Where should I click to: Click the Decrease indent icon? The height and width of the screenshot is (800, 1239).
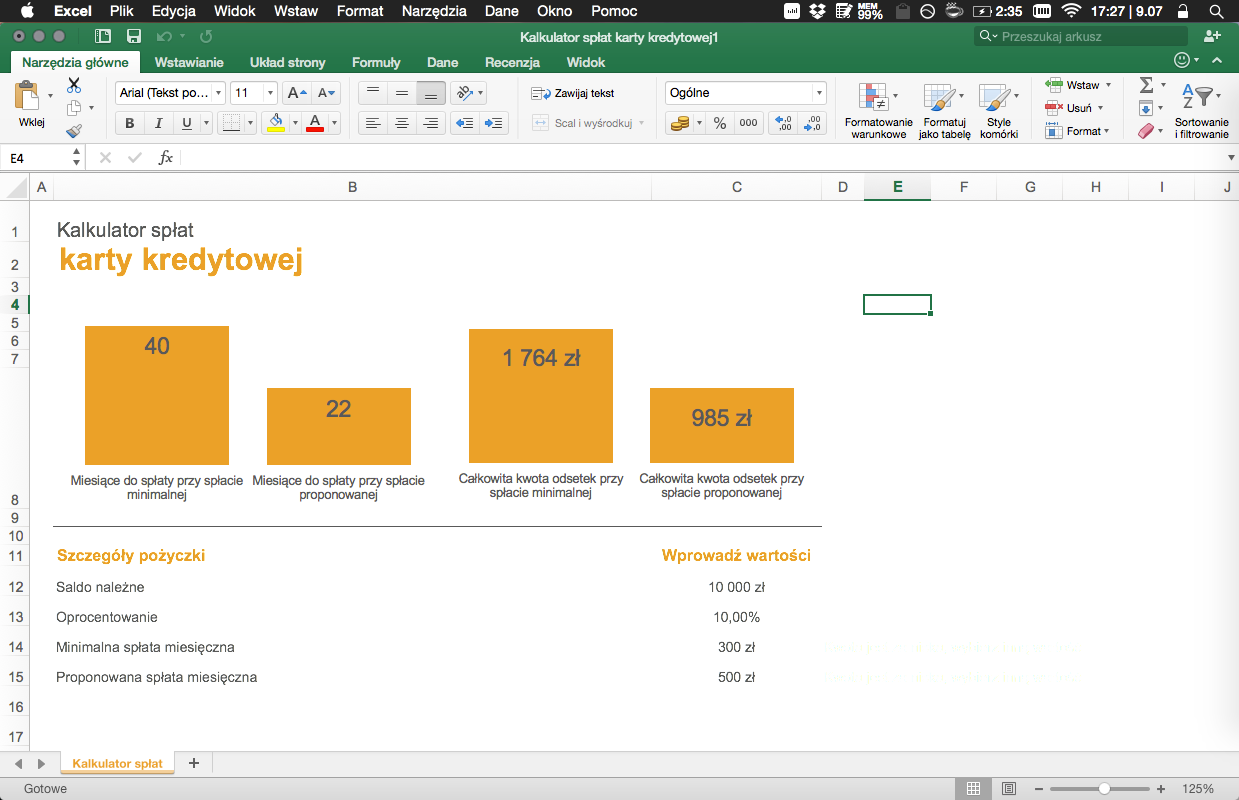coord(465,124)
